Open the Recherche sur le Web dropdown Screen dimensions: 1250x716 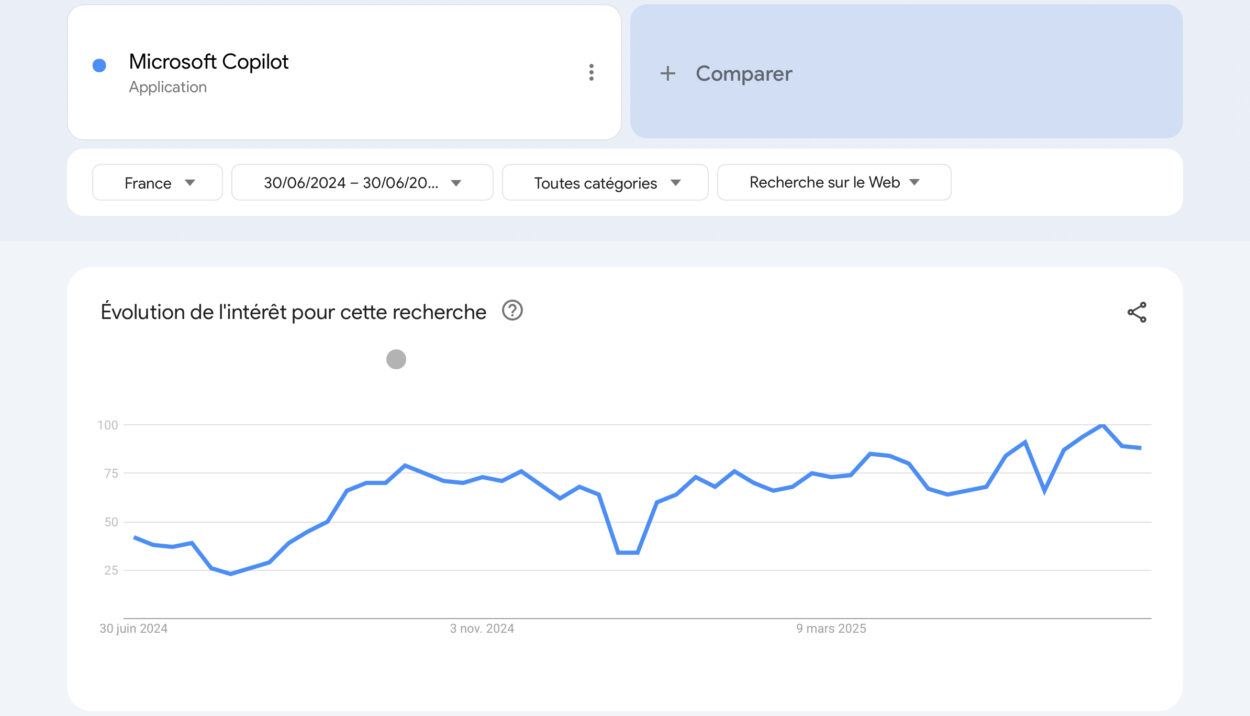click(x=834, y=182)
